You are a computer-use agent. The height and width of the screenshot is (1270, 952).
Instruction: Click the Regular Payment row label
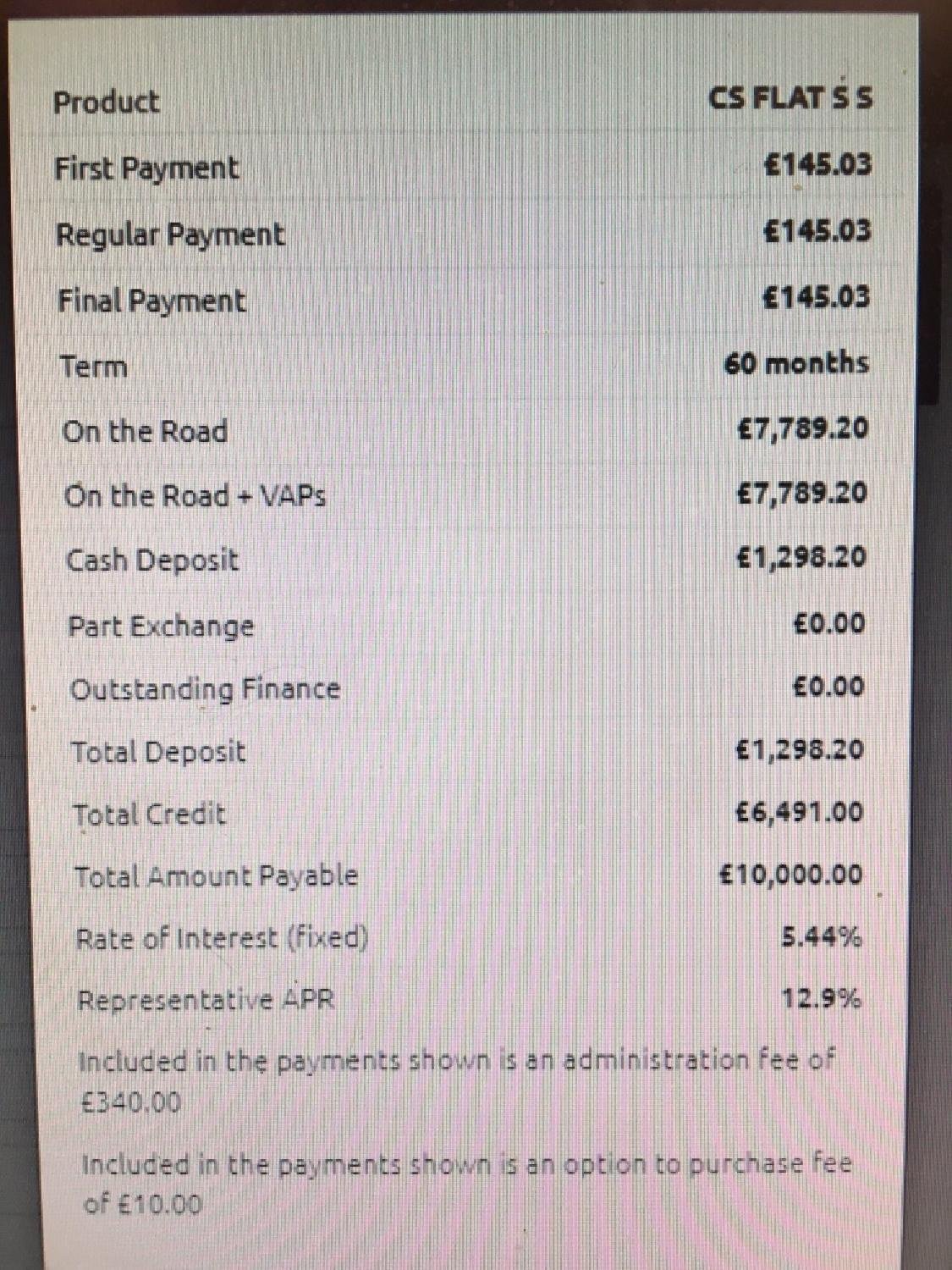click(170, 235)
